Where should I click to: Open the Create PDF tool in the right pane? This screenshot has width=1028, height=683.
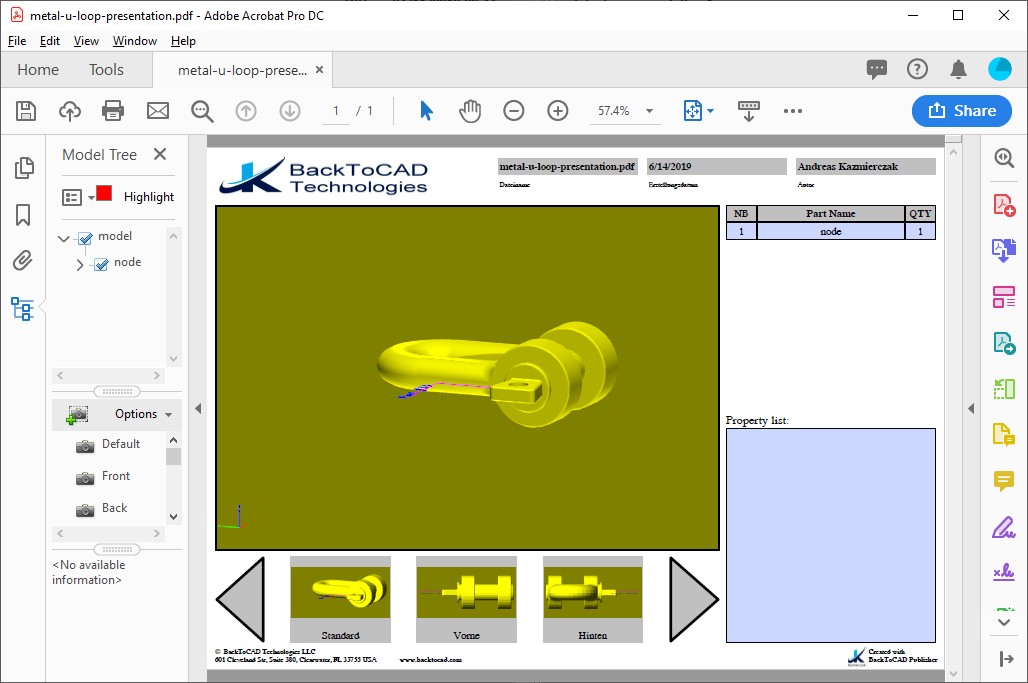coord(1004,205)
